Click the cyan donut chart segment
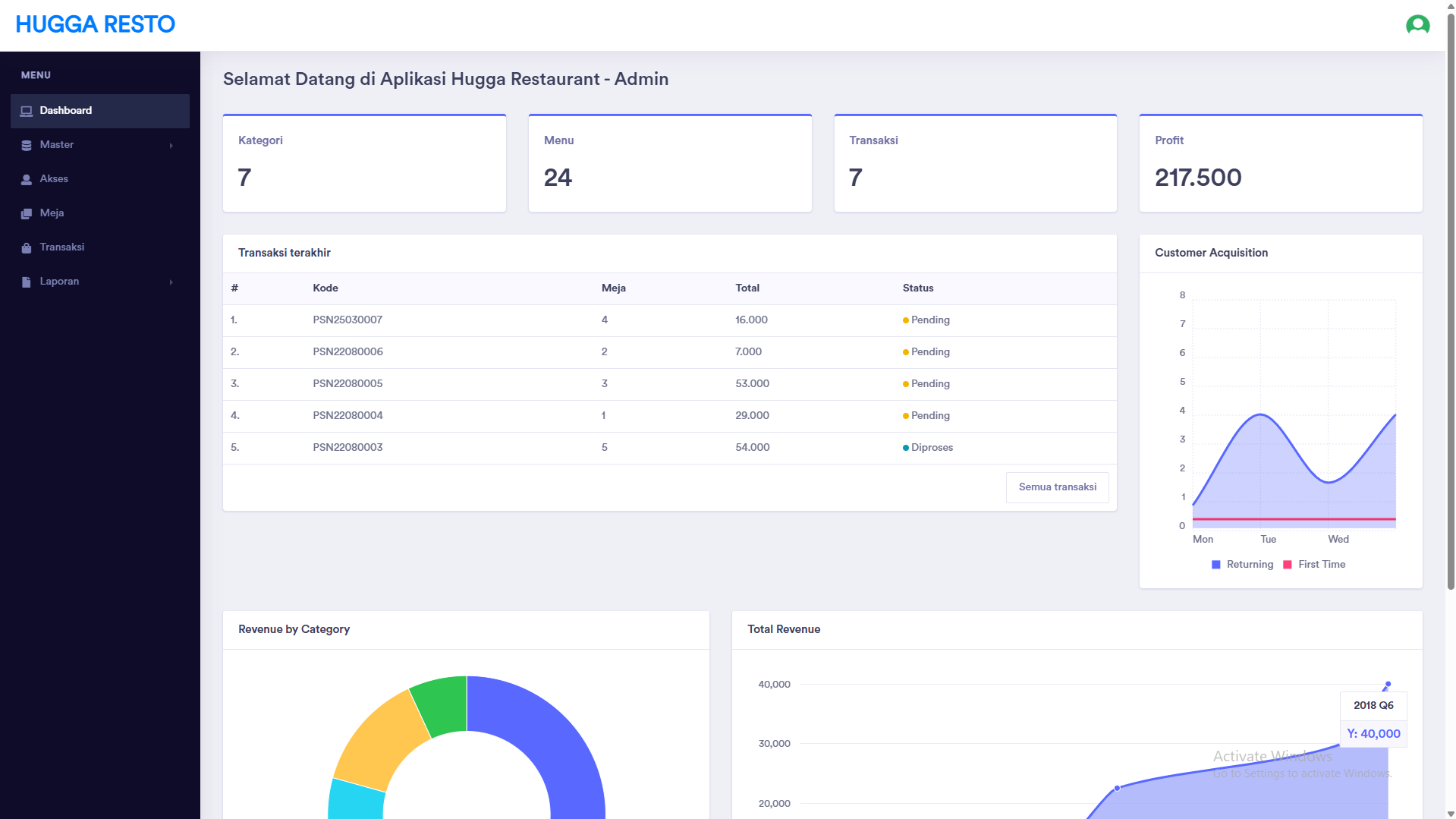The height and width of the screenshot is (819, 1456). pyautogui.click(x=355, y=801)
